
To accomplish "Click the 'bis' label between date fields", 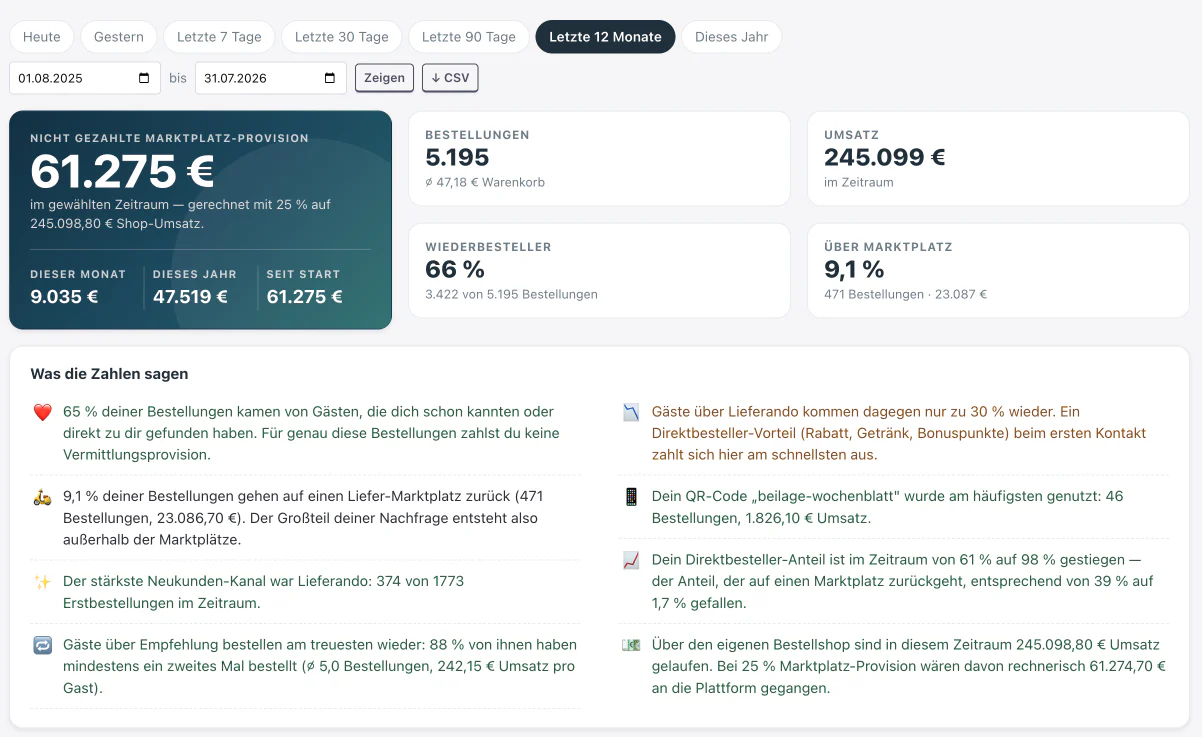I will (x=178, y=78).
